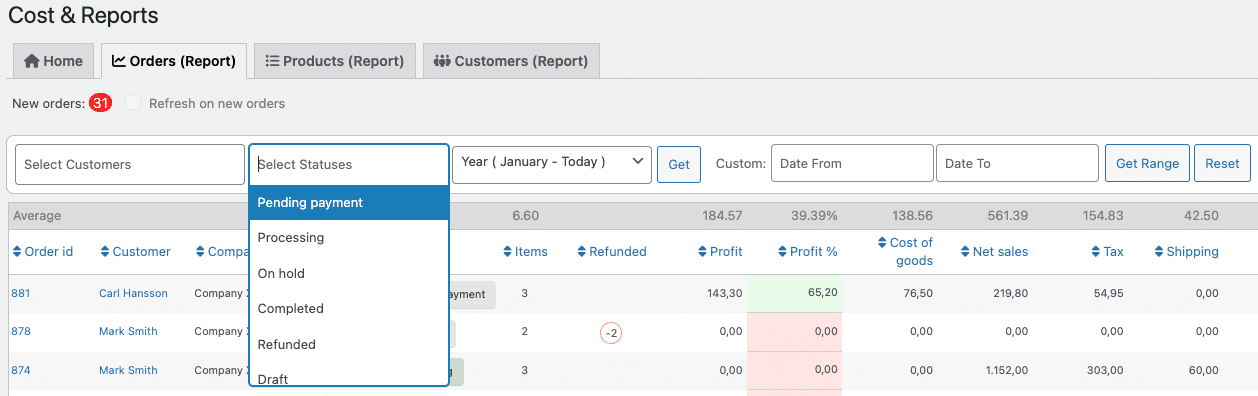Sort the Shipping column via its icon
1258x396 pixels.
[x=1159, y=252]
